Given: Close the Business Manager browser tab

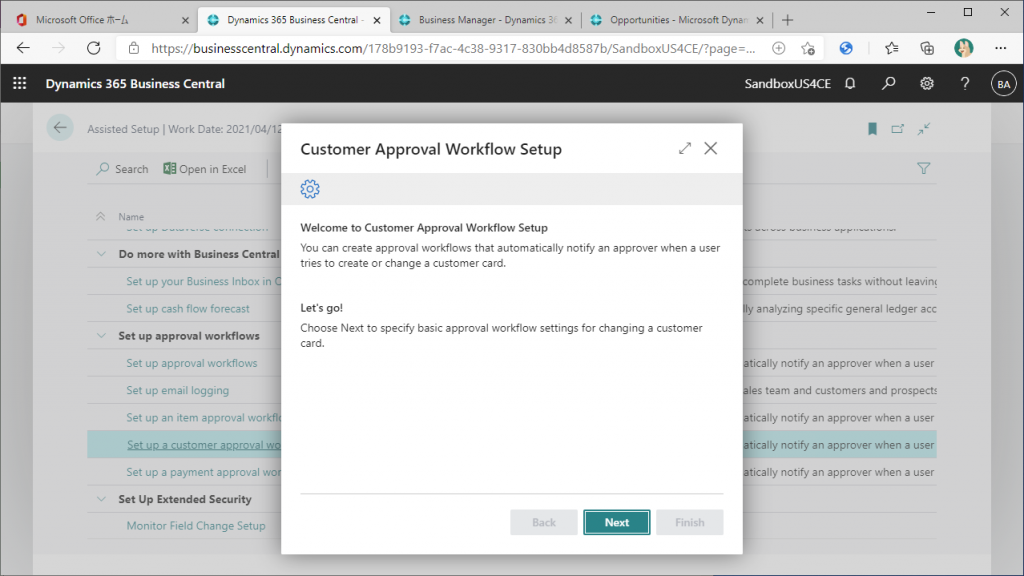Looking at the screenshot, I should [x=568, y=20].
